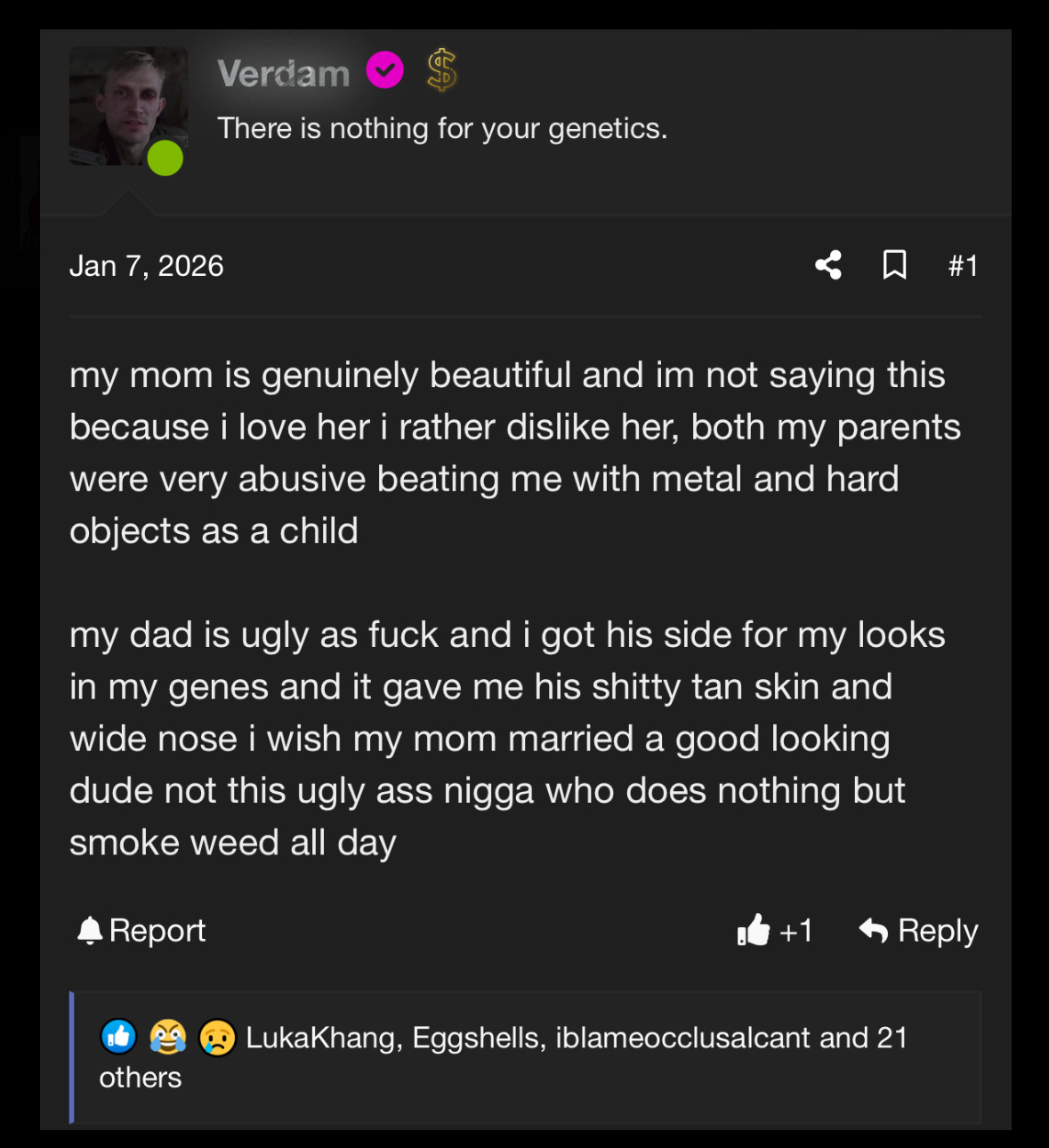Click the user title under Verdam's name
The width and height of the screenshot is (1049, 1148).
click(x=442, y=128)
